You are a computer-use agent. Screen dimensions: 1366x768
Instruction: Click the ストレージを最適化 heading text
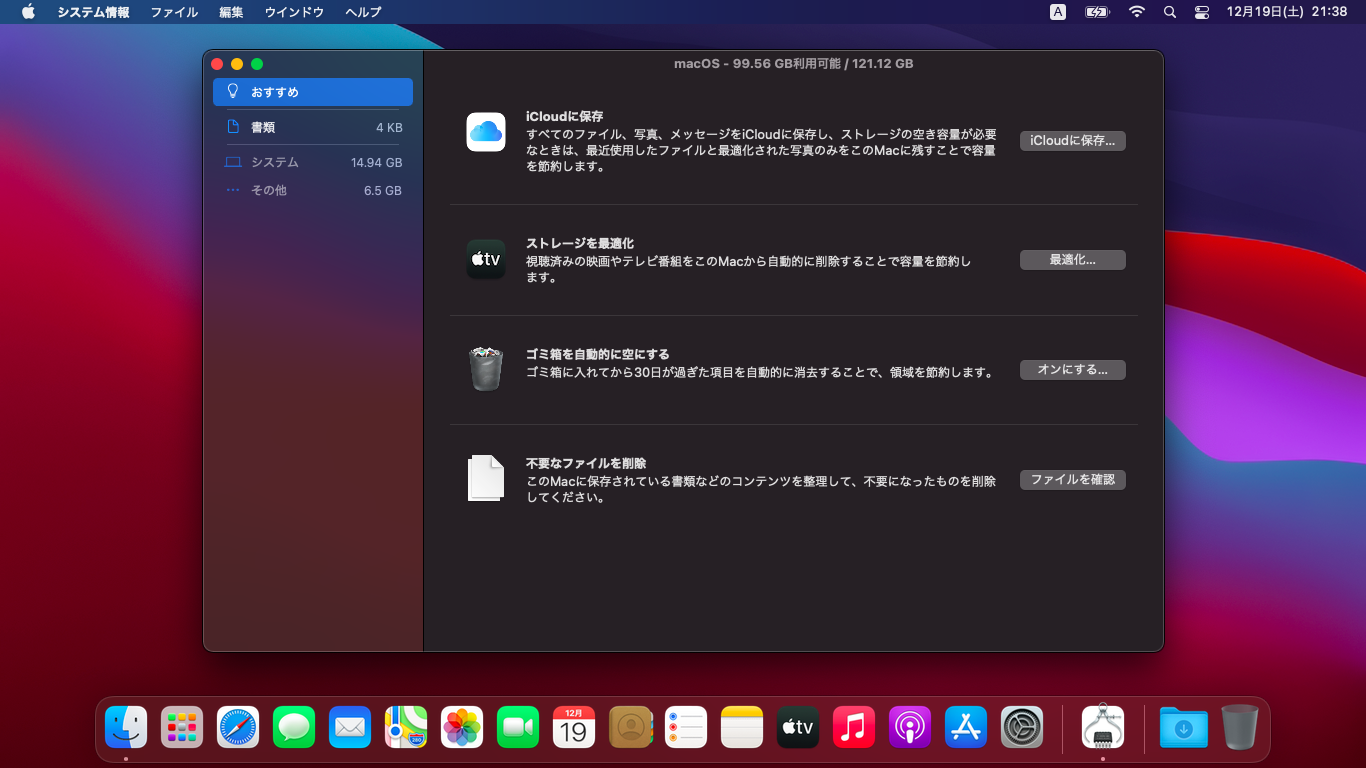click(x=580, y=243)
